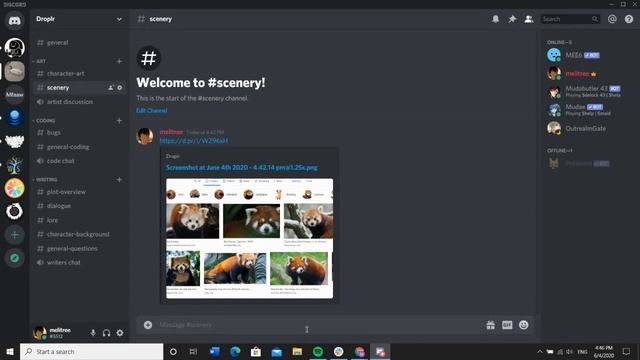Open mentions inbox at-sign icon
This screenshot has height=360, width=640.
click(x=612, y=19)
